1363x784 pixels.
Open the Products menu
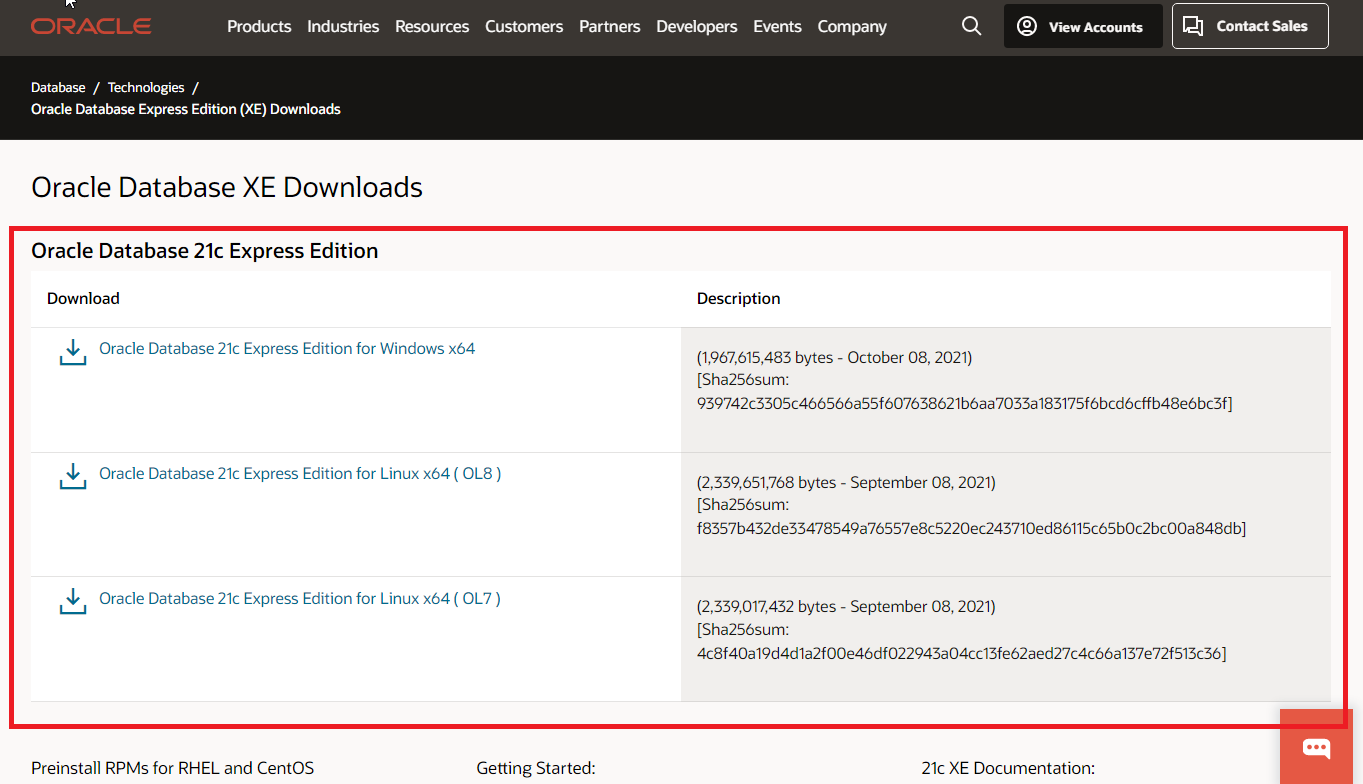click(259, 27)
